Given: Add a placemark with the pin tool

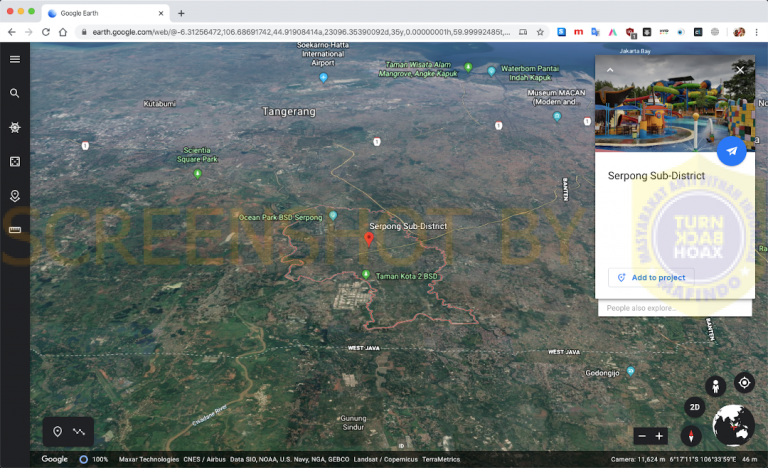Looking at the screenshot, I should [57, 432].
